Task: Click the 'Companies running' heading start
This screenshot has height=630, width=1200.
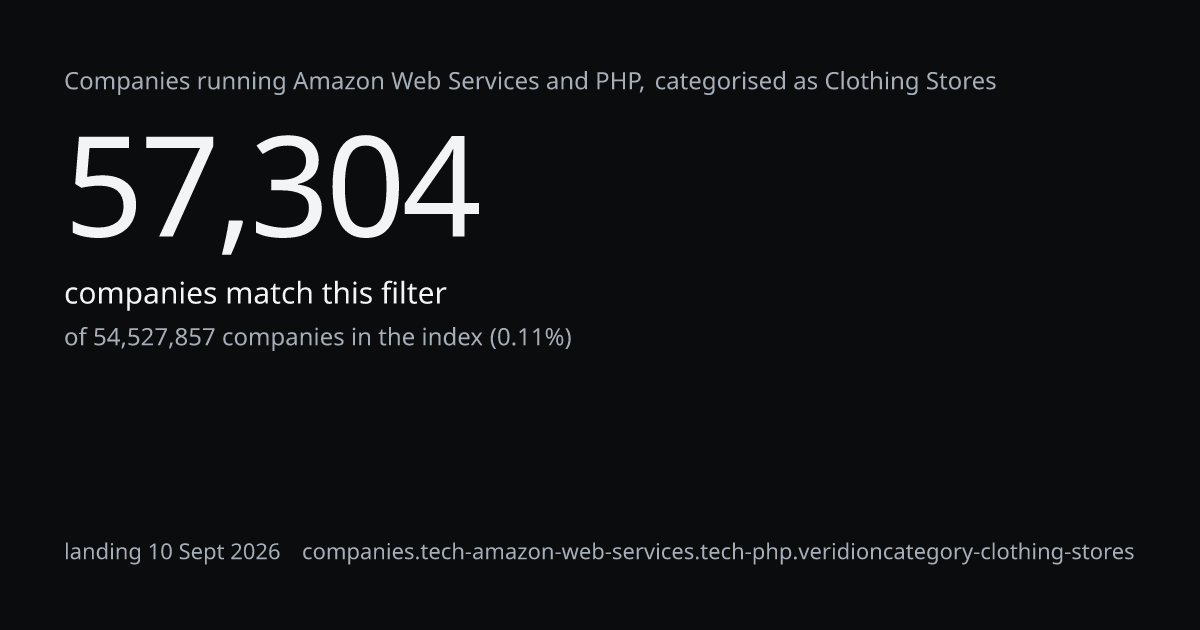Action: (176, 82)
